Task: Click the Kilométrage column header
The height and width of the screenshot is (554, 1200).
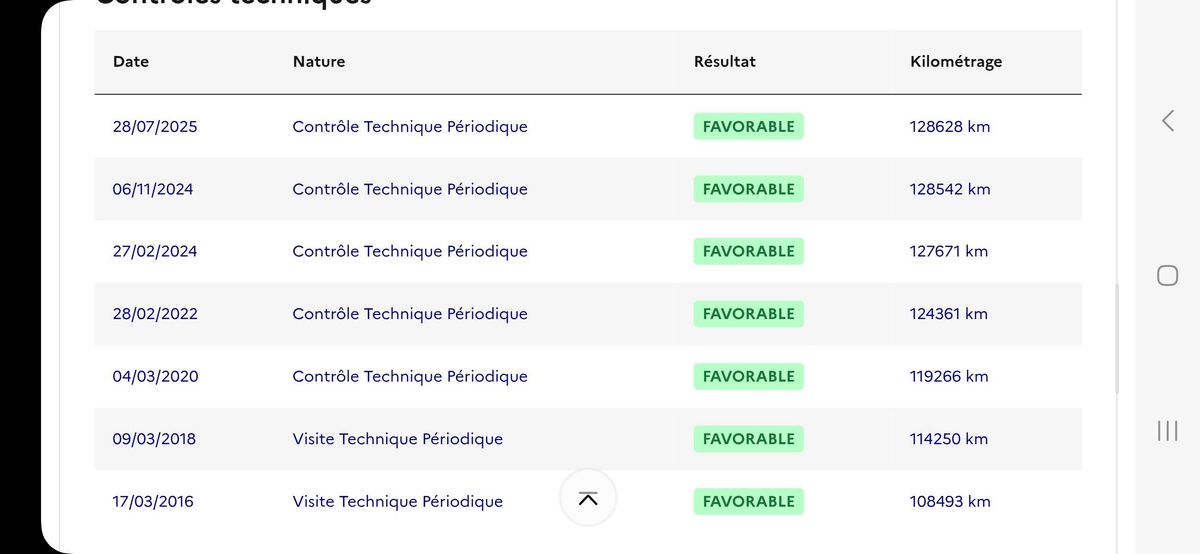Action: tap(956, 62)
